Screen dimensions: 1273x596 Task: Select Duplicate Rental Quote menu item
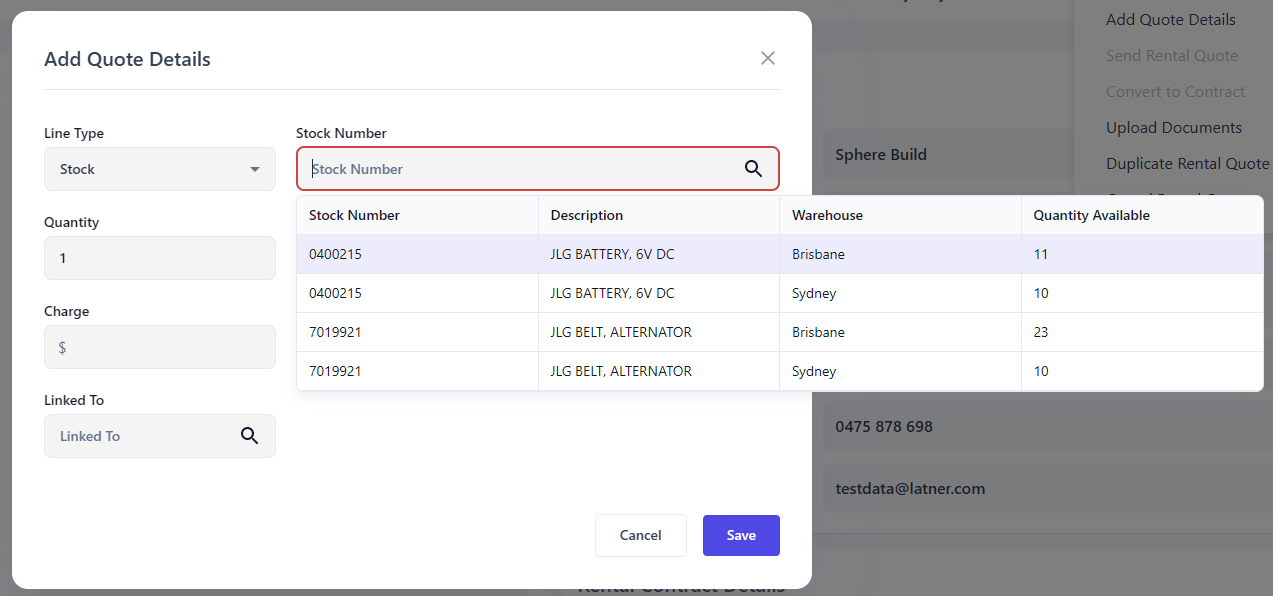click(1187, 164)
